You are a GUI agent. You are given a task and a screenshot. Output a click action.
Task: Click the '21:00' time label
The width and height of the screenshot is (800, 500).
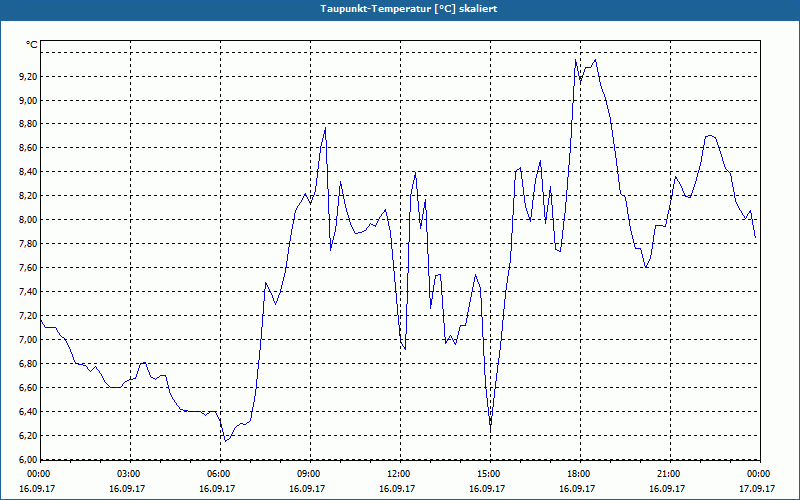click(x=667, y=473)
